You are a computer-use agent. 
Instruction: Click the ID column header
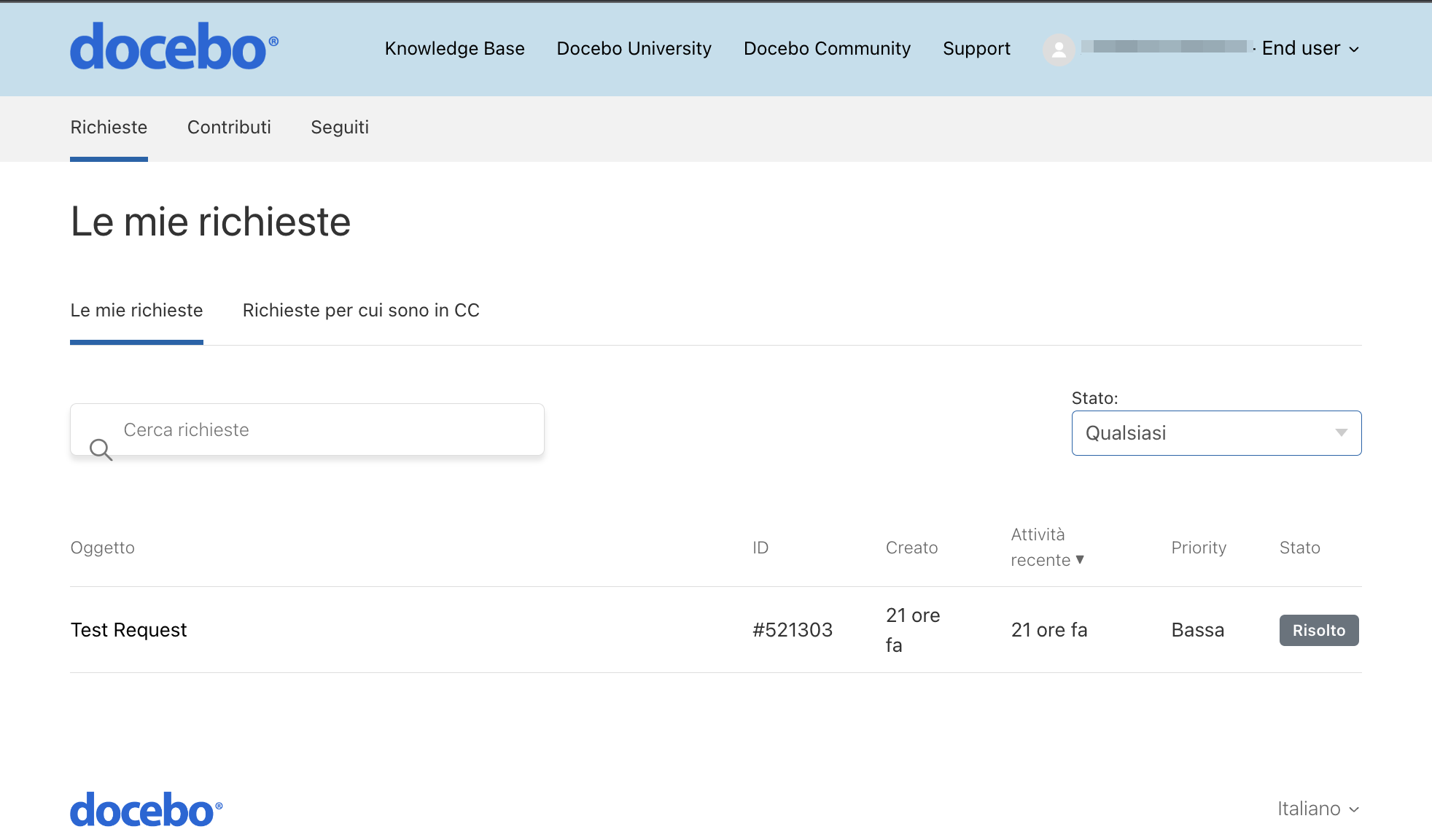760,548
